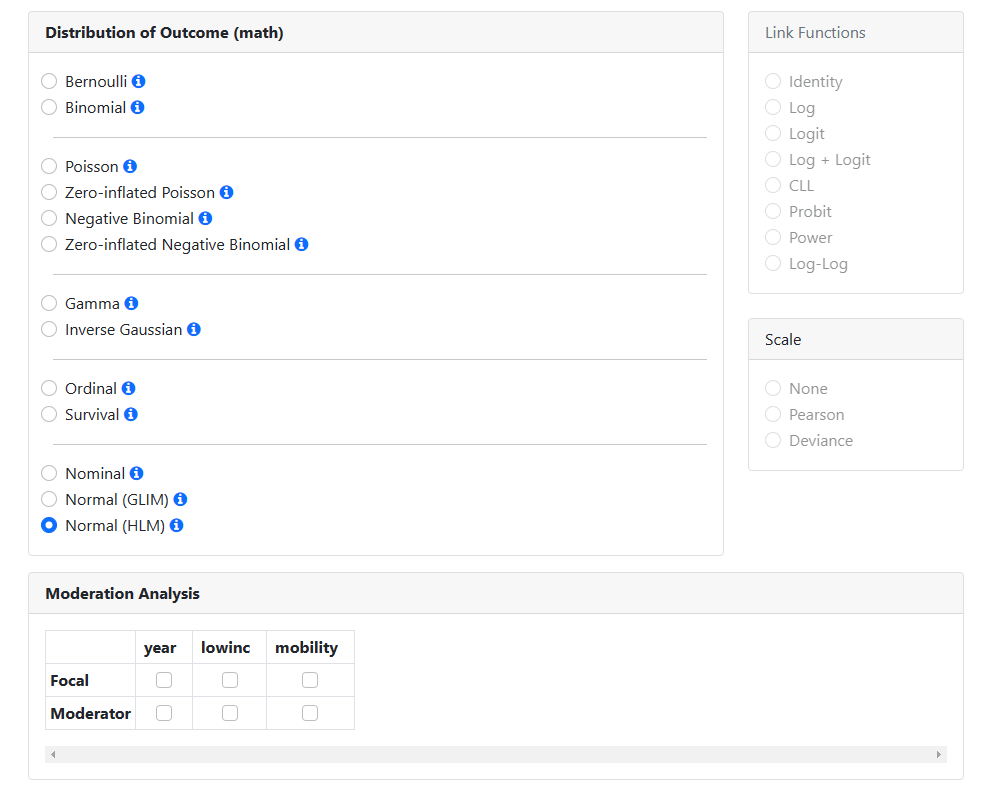Show info for Normal (HLM) option

tap(177, 525)
